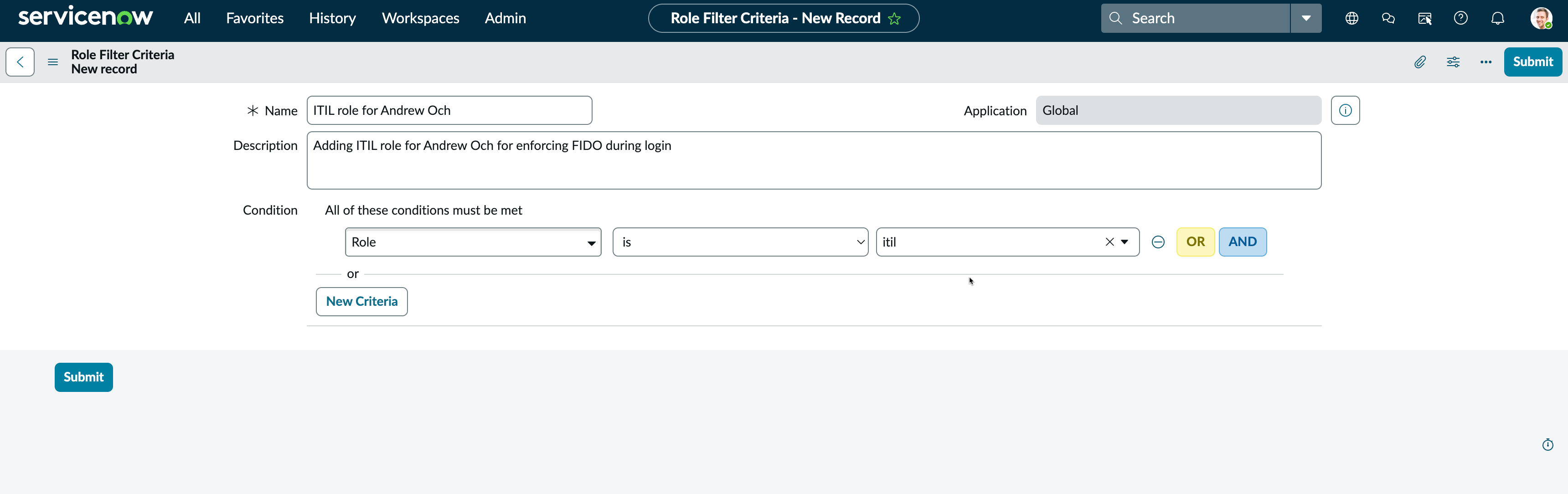Viewport: 1568px width, 494px height.
Task: Open more options ellipsis menu
Action: 1486,62
